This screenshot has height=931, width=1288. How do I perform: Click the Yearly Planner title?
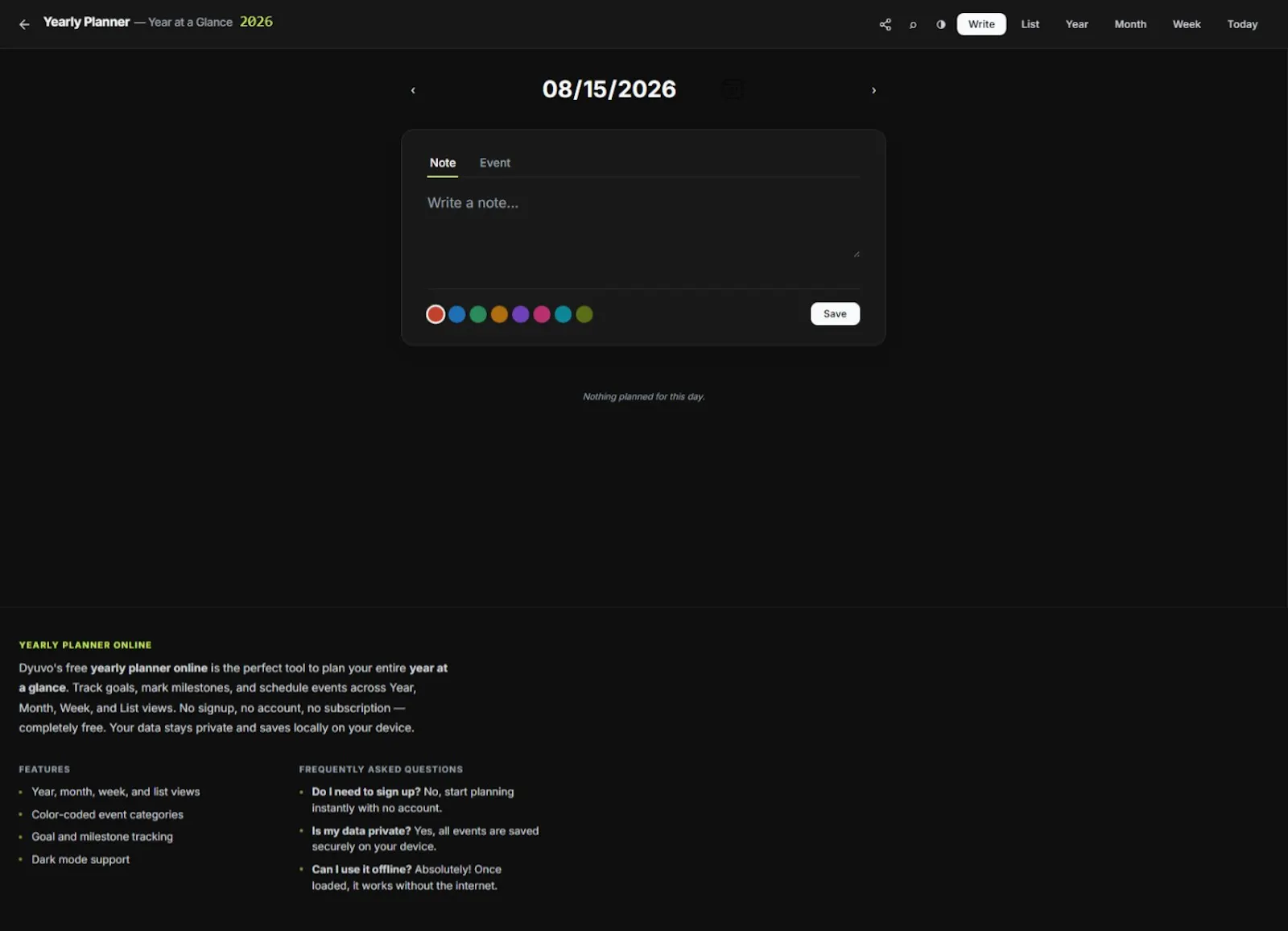pyautogui.click(x=86, y=23)
